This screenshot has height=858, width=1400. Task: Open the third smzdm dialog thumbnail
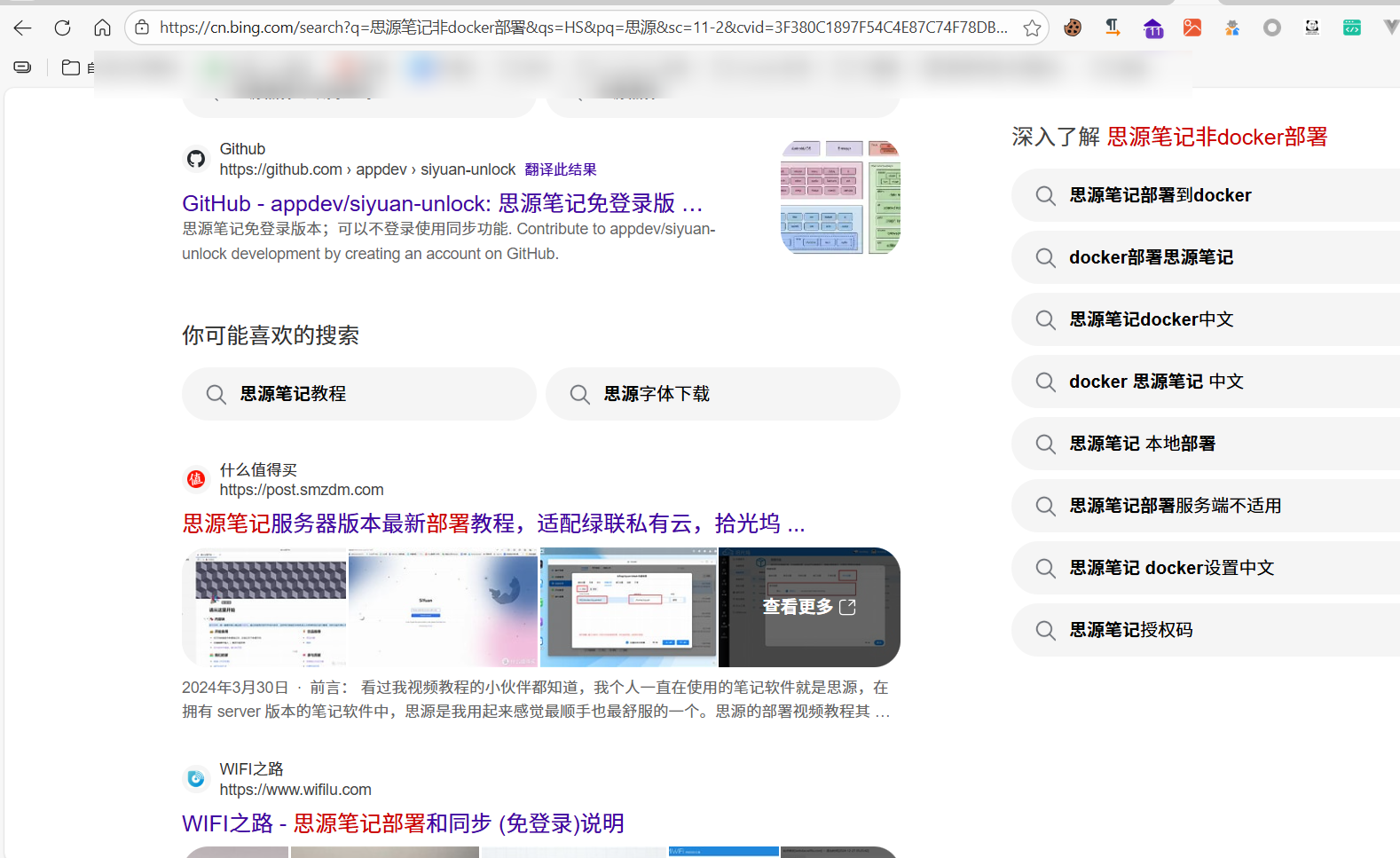pos(628,608)
